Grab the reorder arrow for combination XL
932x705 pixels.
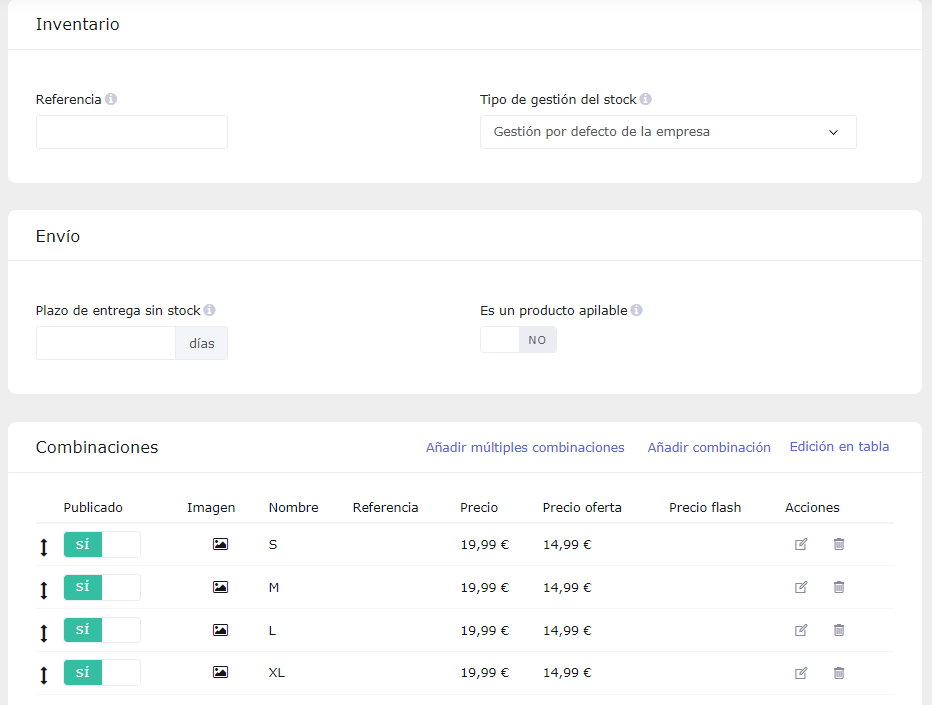point(43,675)
